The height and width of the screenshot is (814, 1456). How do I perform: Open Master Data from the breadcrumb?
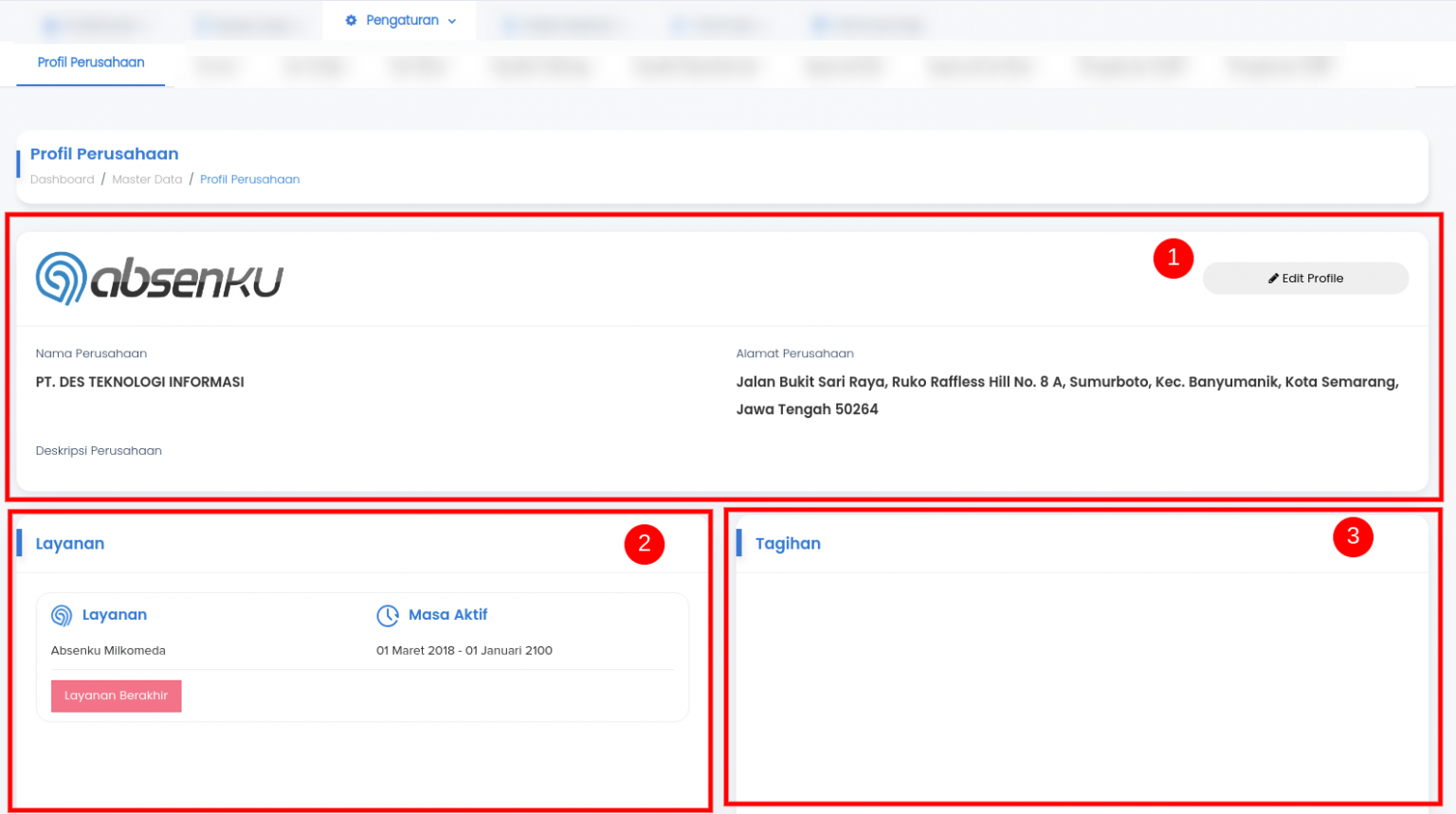point(147,179)
